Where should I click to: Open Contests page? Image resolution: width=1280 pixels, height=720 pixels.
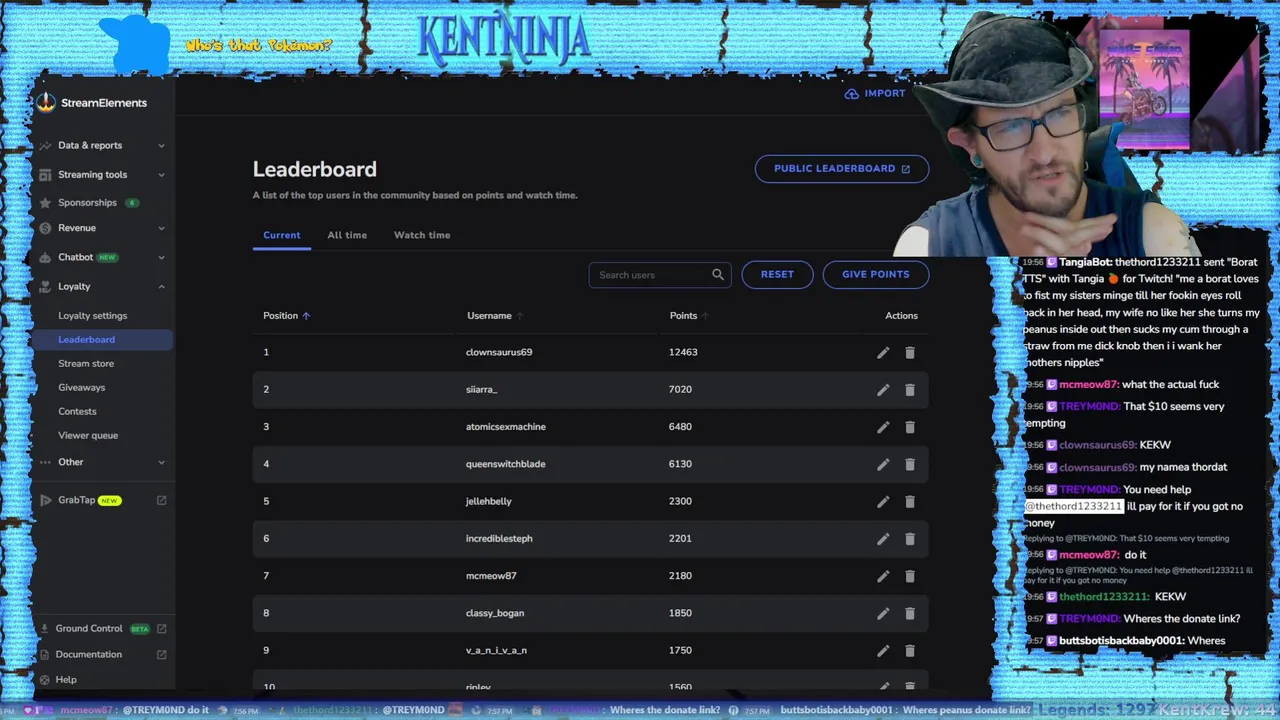pyautogui.click(x=77, y=412)
